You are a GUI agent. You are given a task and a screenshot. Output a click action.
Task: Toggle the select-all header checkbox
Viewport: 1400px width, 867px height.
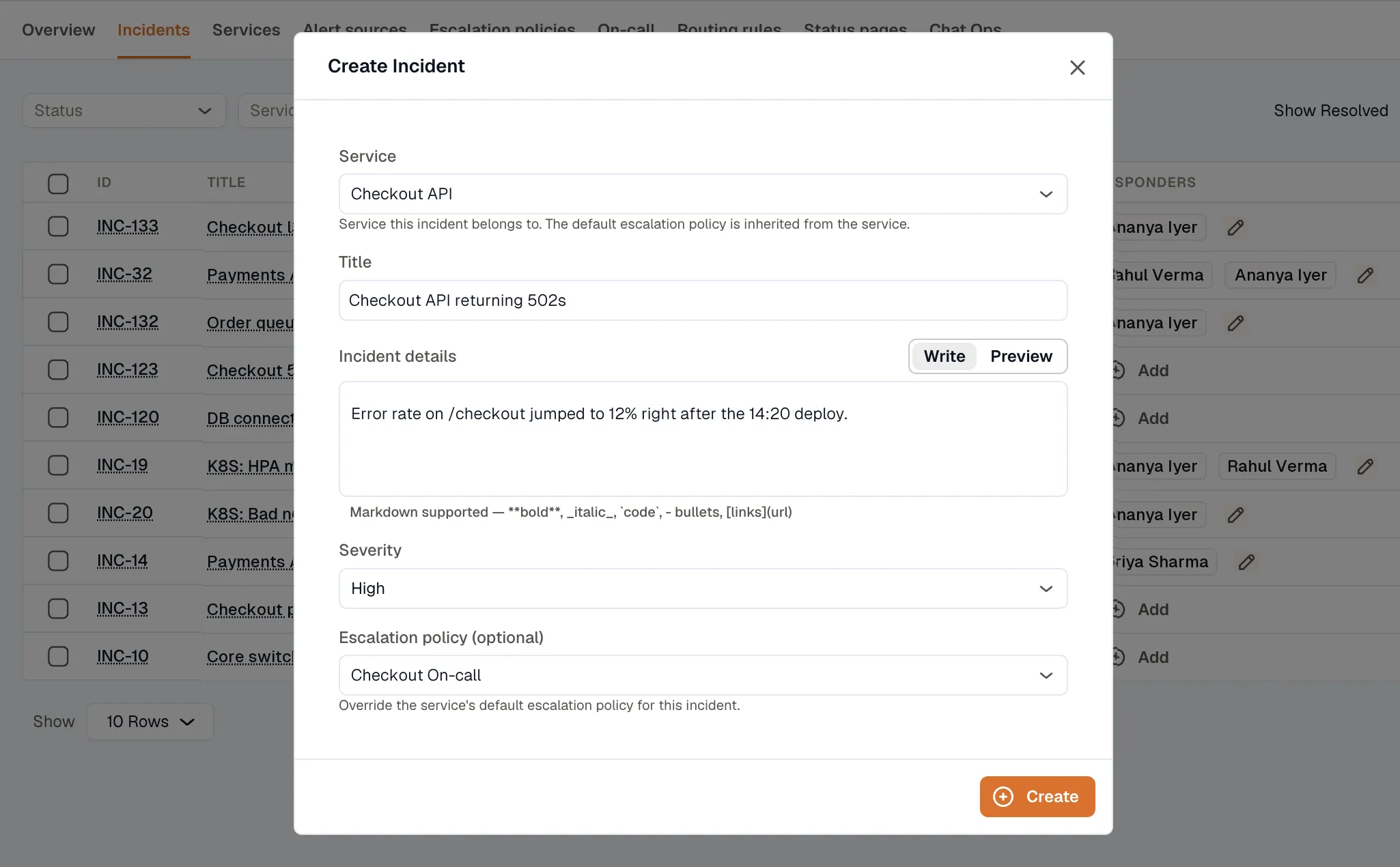pyautogui.click(x=58, y=183)
